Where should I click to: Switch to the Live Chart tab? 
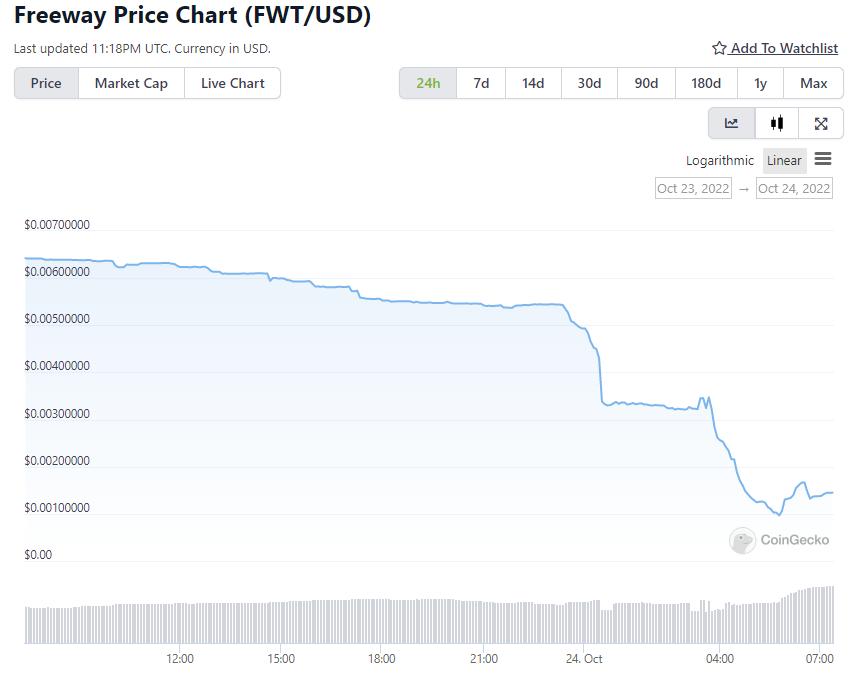[232, 83]
